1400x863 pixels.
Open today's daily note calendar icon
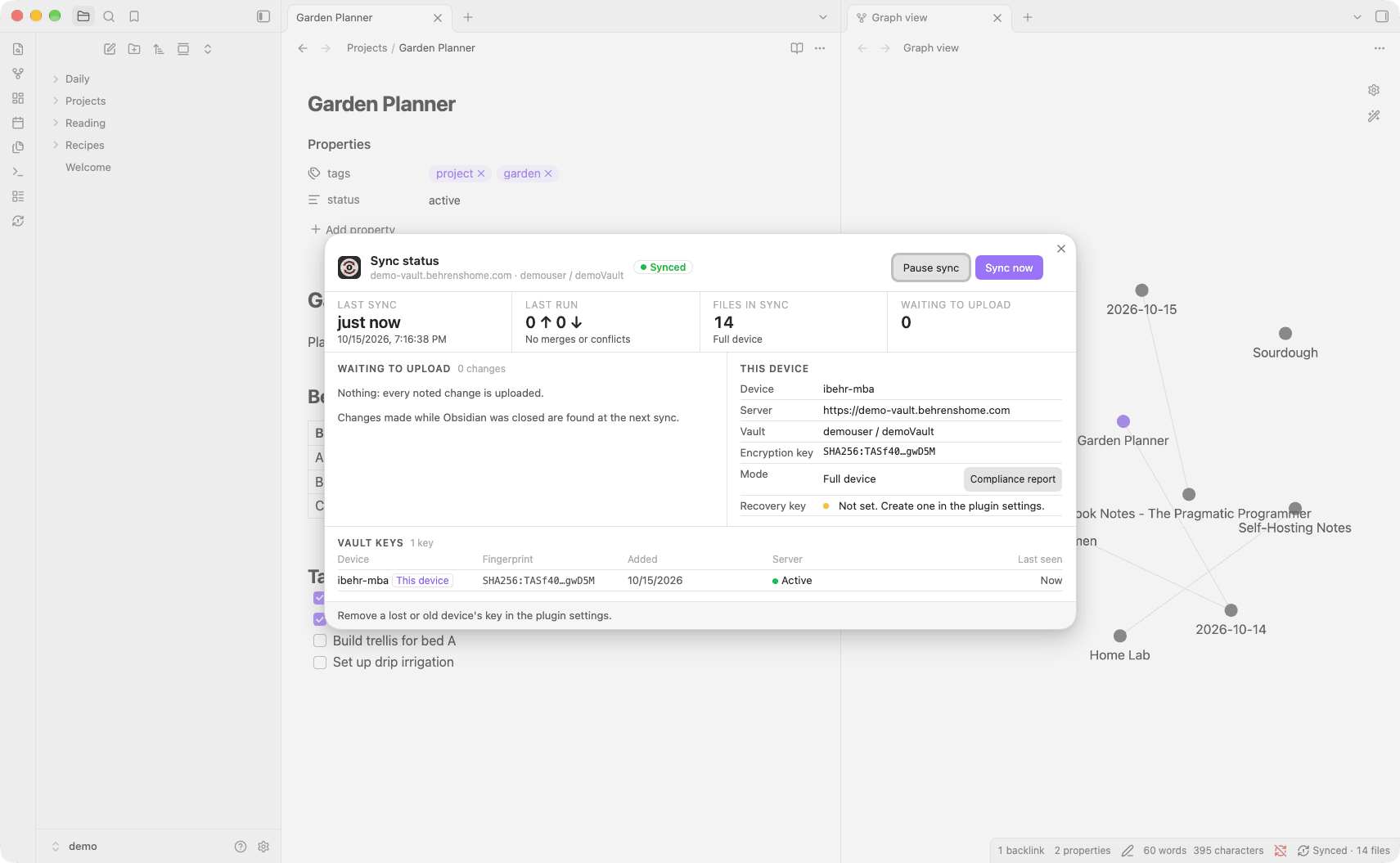point(18,123)
